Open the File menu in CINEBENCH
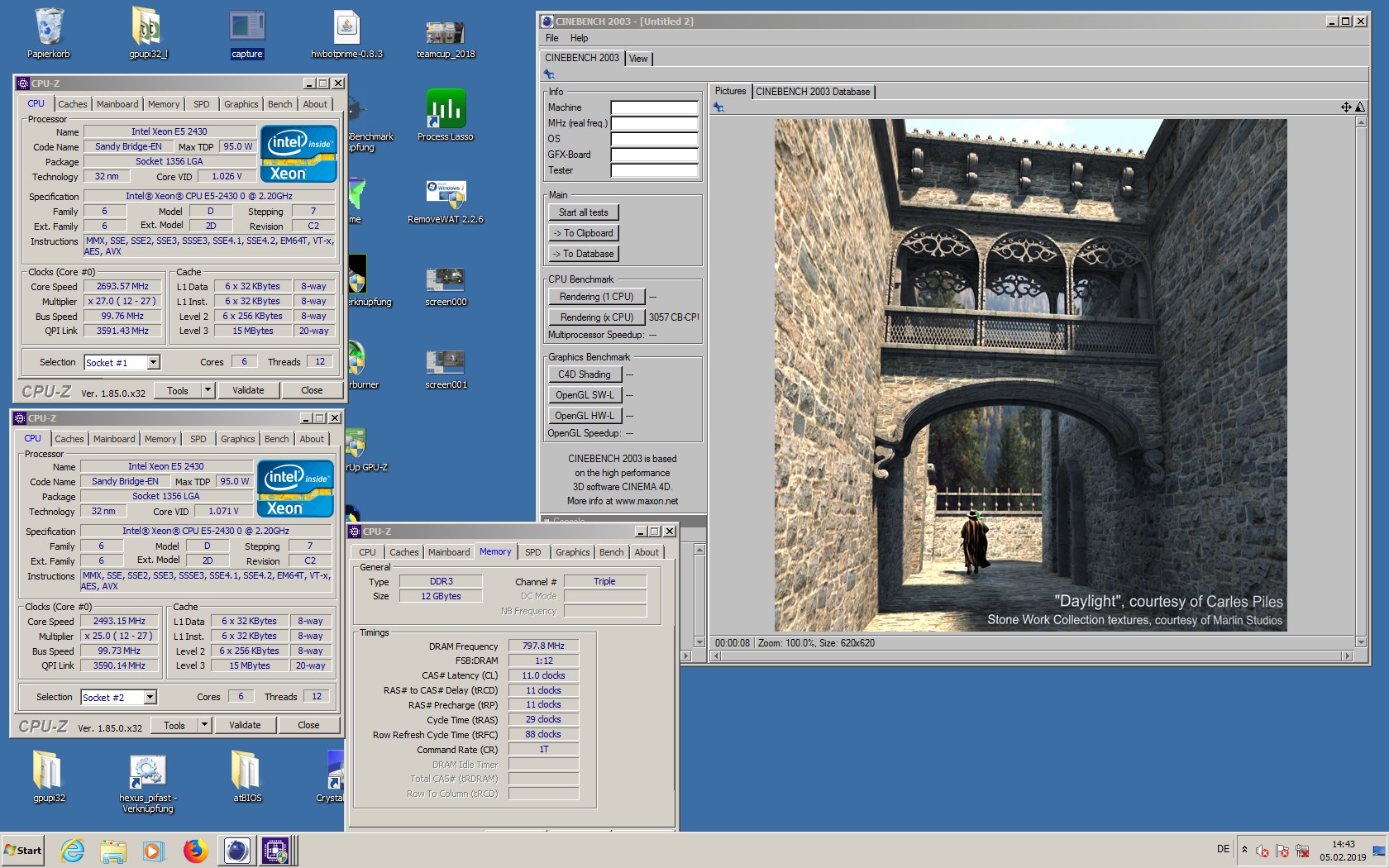 click(x=551, y=38)
